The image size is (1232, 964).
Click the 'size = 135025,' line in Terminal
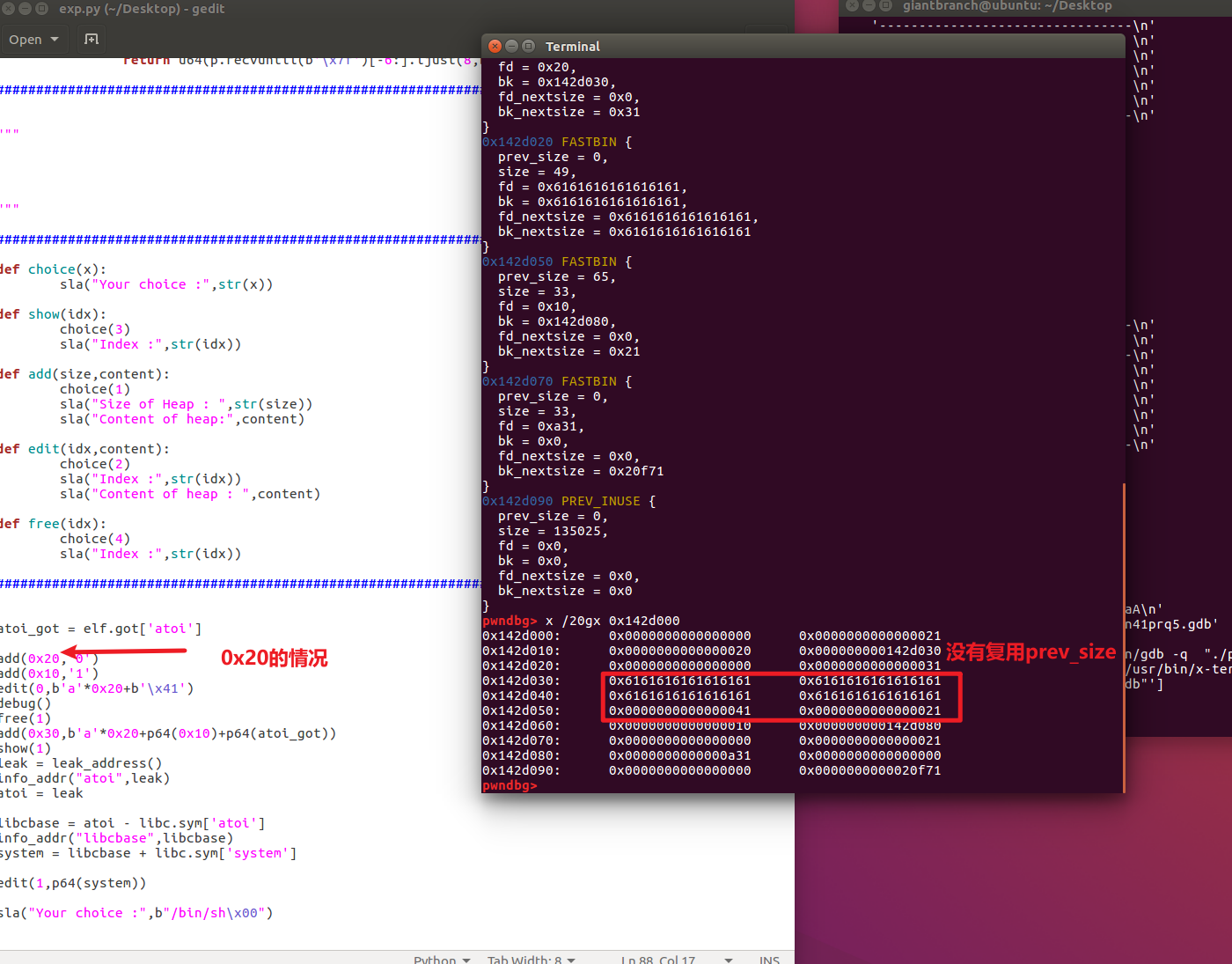(553, 531)
